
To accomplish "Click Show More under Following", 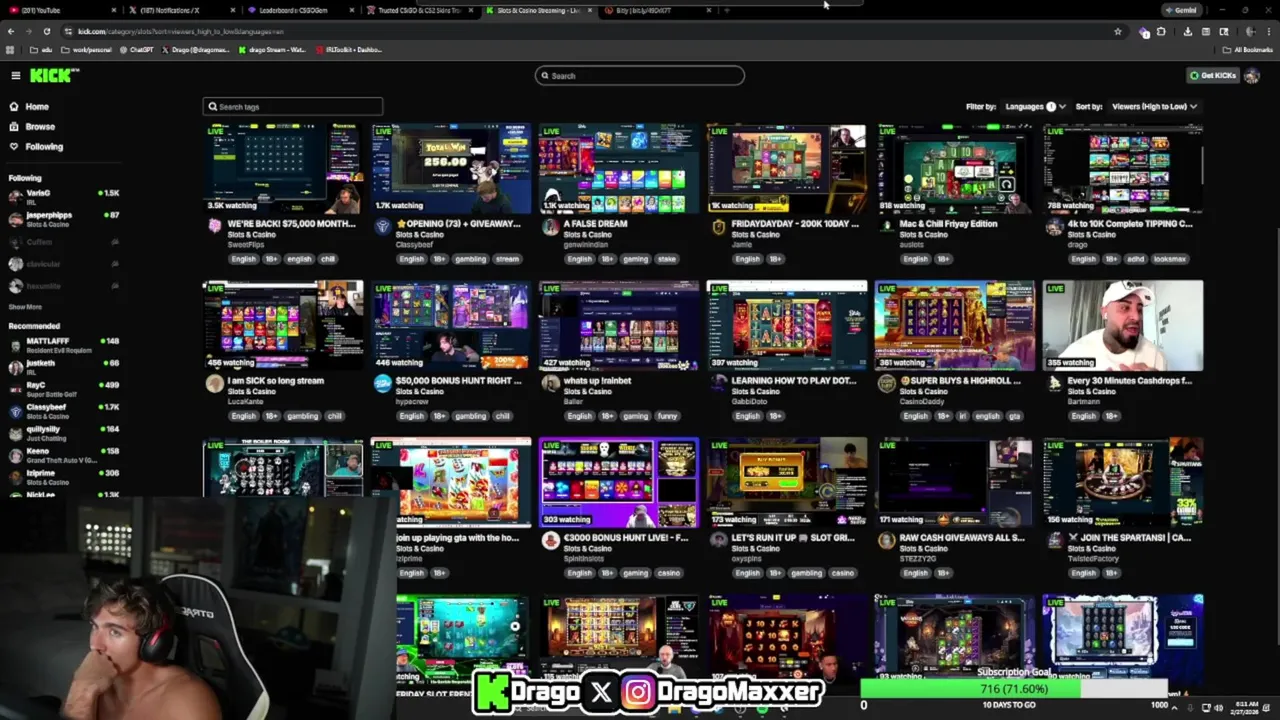I will tap(25, 307).
